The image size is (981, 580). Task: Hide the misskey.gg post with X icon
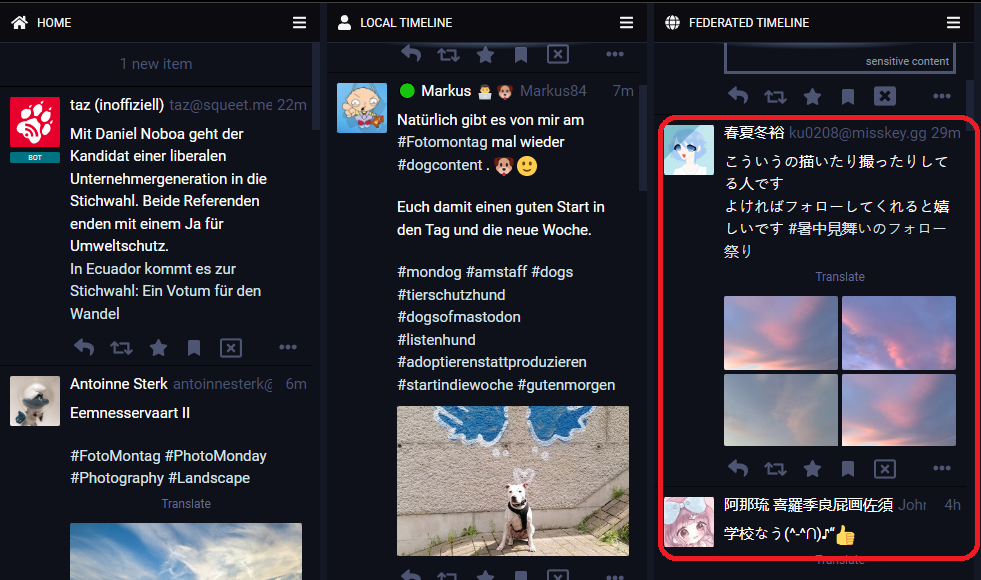pos(884,468)
